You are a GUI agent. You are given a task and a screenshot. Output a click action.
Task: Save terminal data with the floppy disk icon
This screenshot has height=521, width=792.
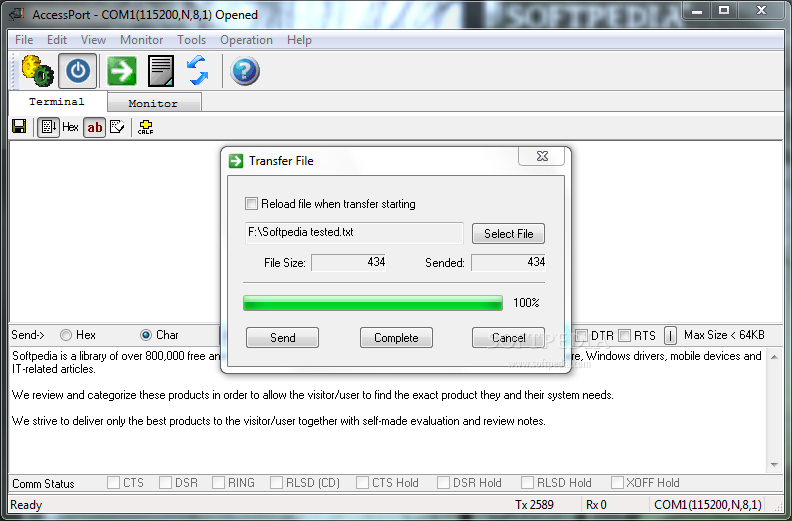(19, 126)
